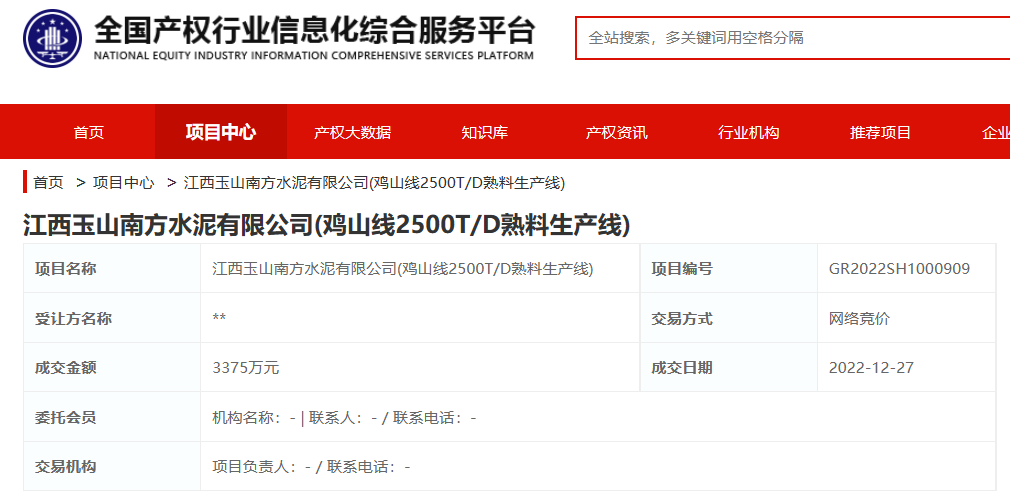Click the platform logo emblem
This screenshot has height=495, width=1010.
pyautogui.click(x=53, y=37)
